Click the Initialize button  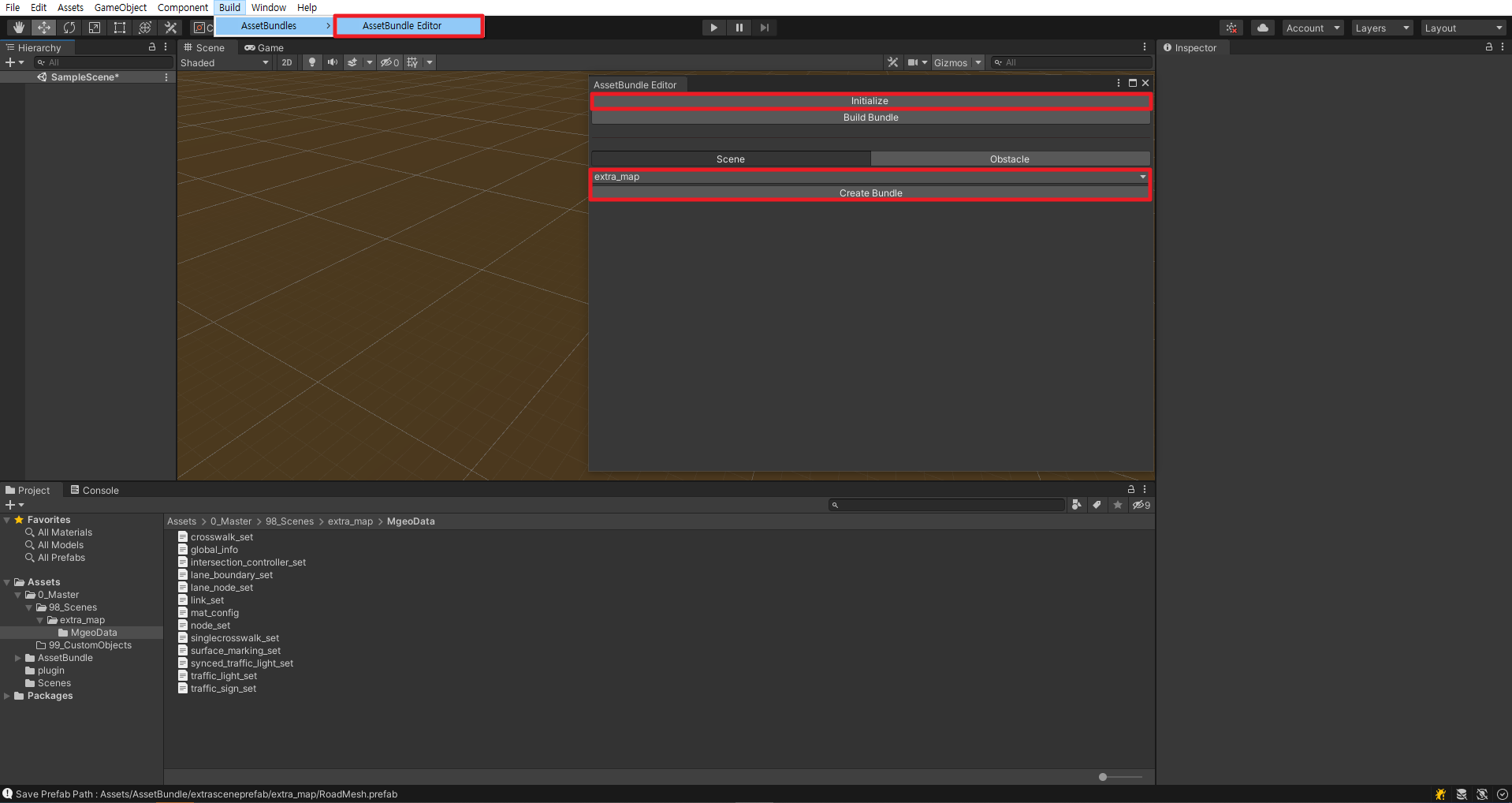point(870,101)
